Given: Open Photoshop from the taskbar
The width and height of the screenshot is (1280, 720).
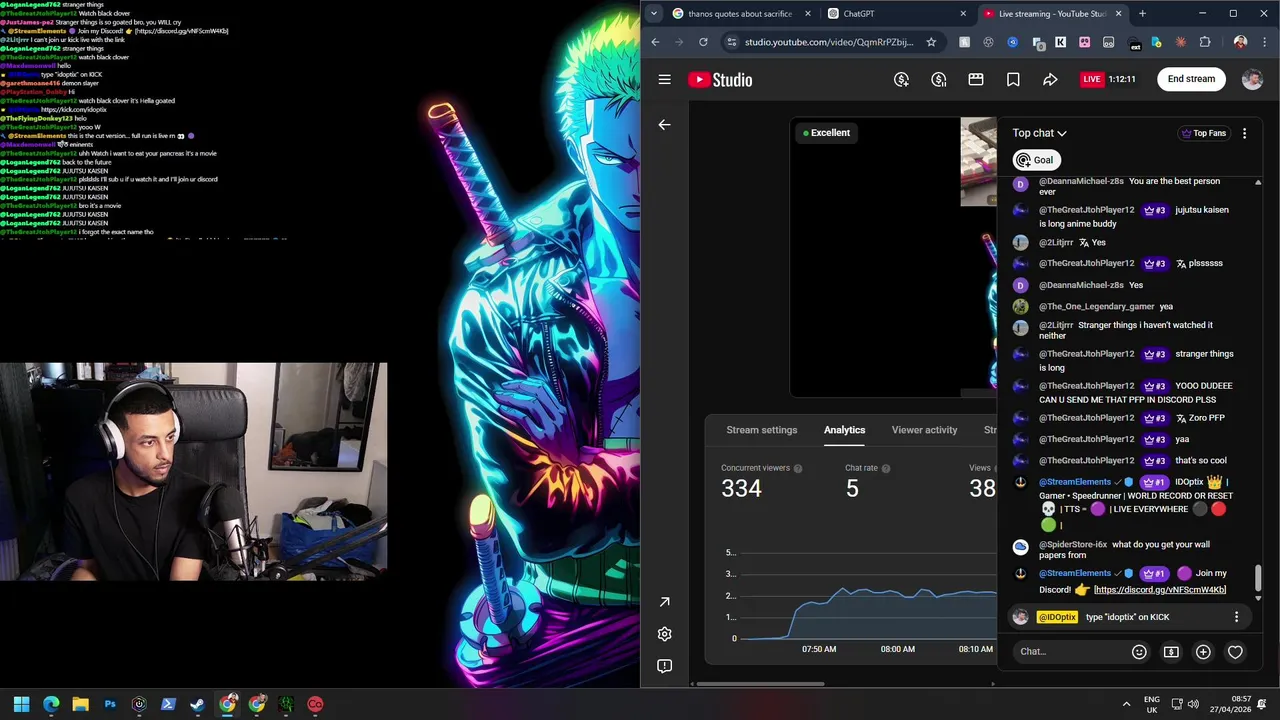Looking at the screenshot, I should pyautogui.click(x=110, y=704).
